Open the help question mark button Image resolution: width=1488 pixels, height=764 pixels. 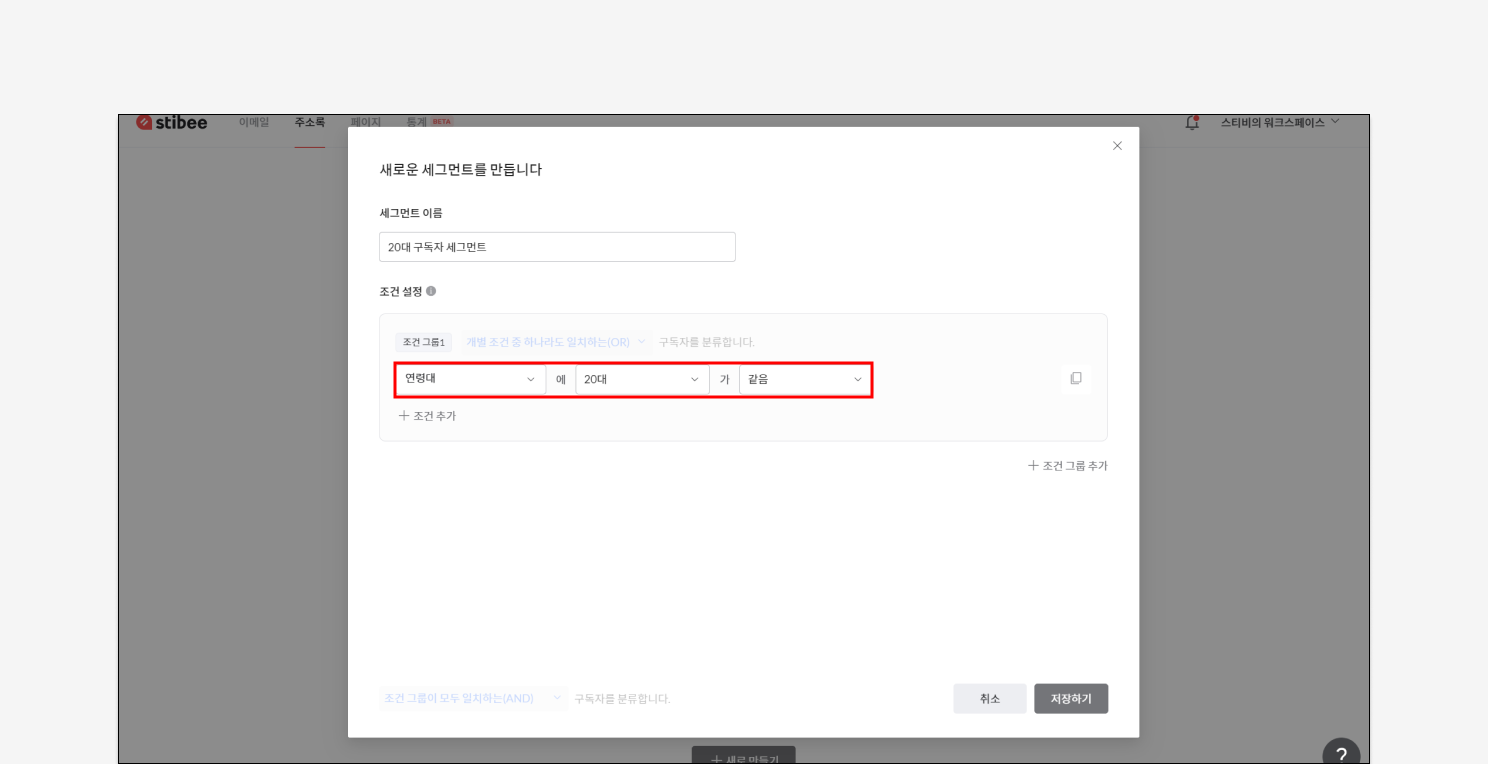(x=1341, y=754)
